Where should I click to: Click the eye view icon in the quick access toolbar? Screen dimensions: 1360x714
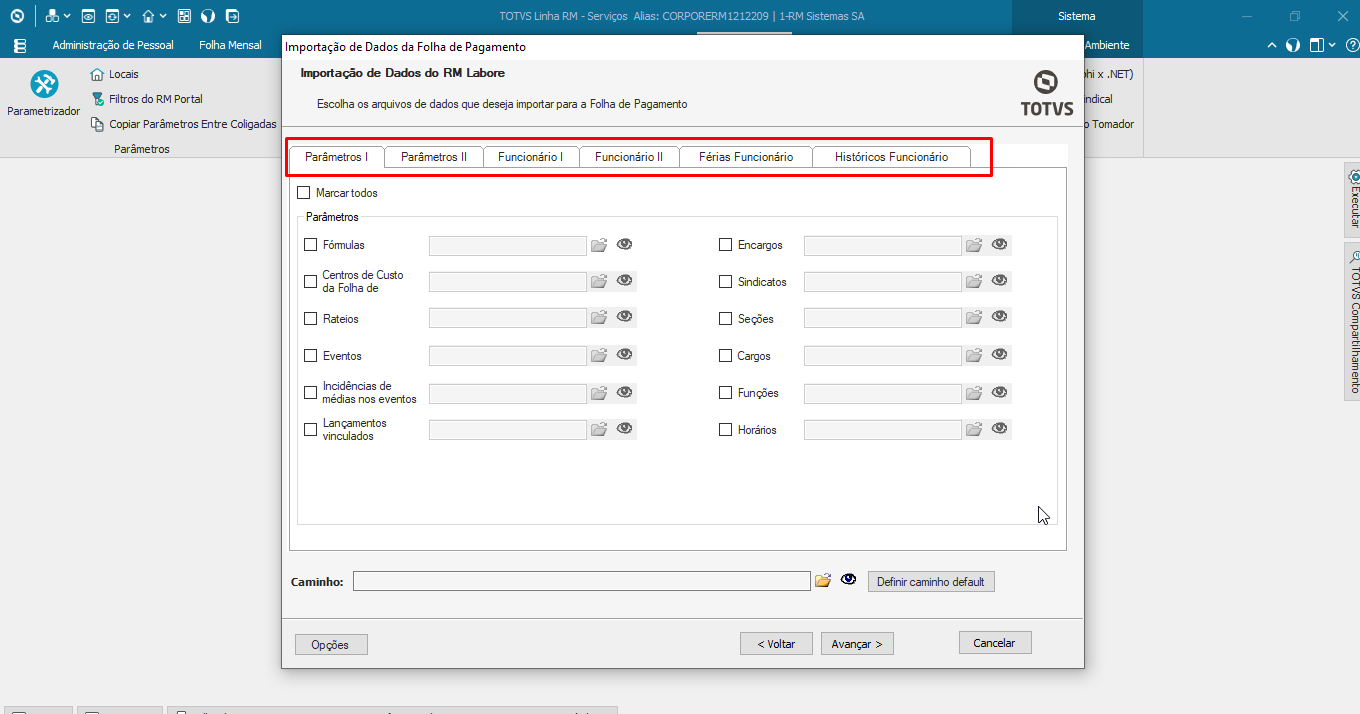(88, 16)
